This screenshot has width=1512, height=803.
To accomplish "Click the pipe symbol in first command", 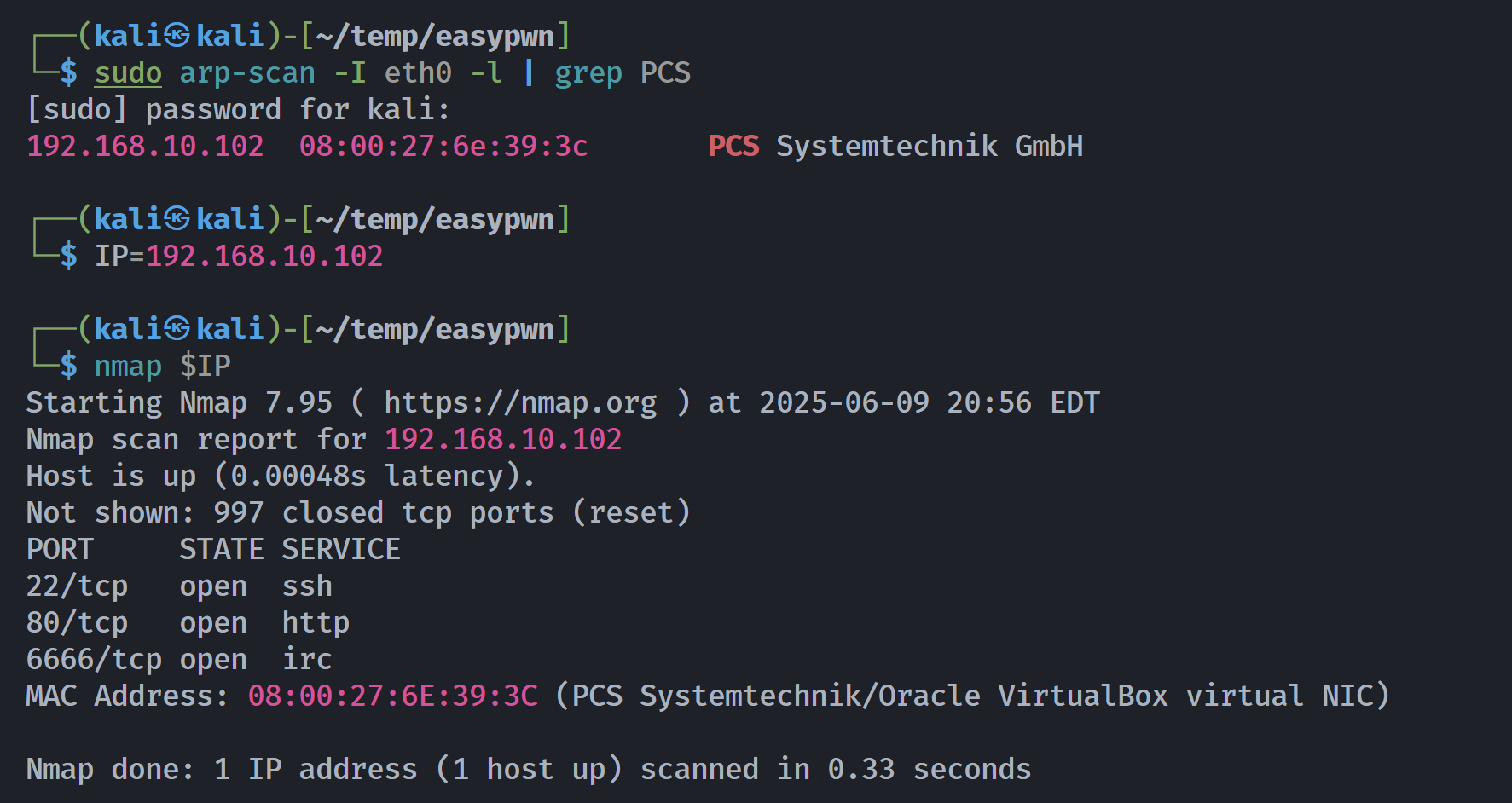I will pyautogui.click(x=529, y=73).
